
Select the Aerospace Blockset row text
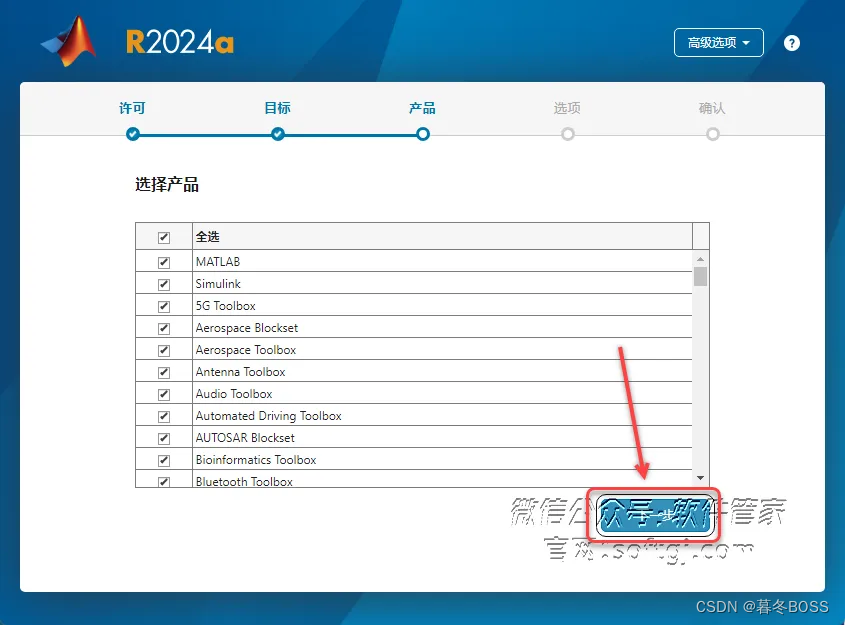click(x=246, y=328)
